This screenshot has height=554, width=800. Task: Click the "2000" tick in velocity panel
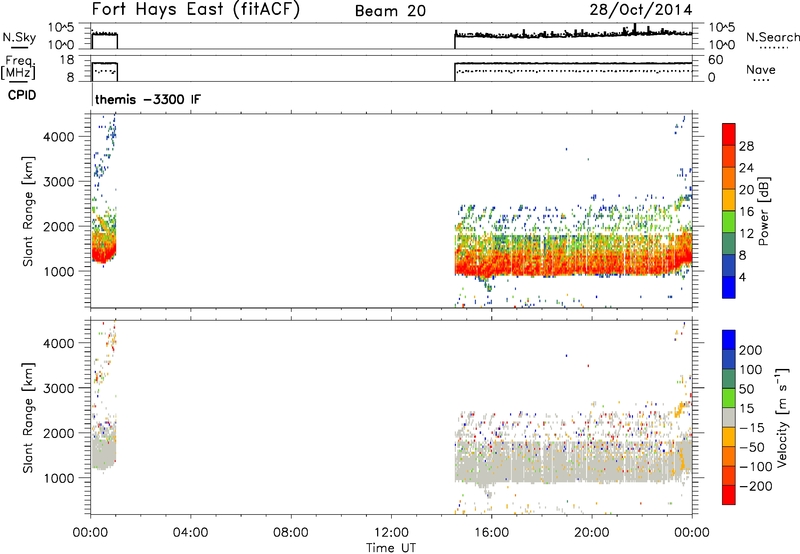59,433
